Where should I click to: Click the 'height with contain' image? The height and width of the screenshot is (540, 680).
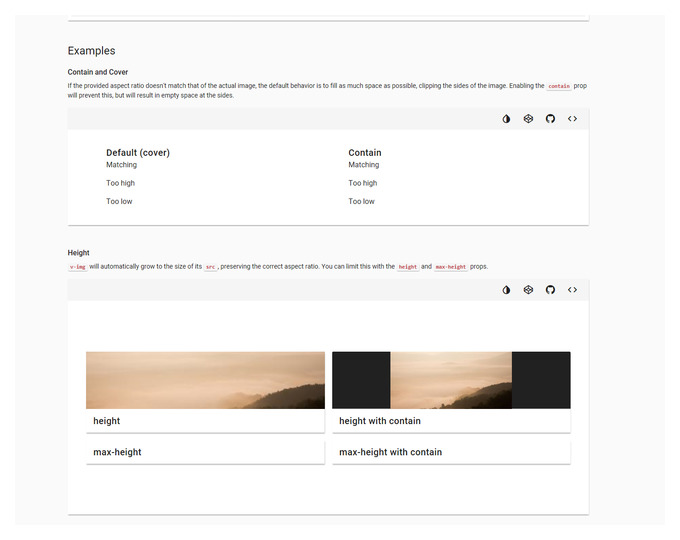(x=451, y=380)
